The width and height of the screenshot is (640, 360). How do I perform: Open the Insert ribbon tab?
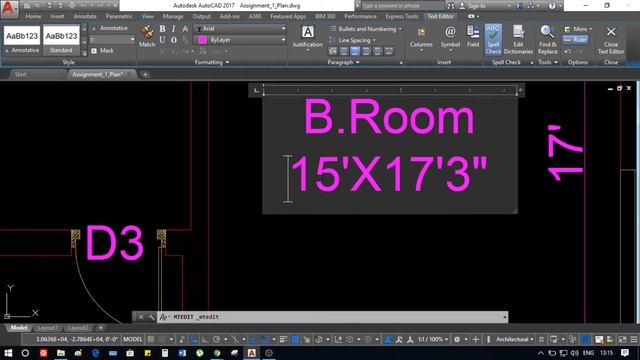click(x=57, y=16)
